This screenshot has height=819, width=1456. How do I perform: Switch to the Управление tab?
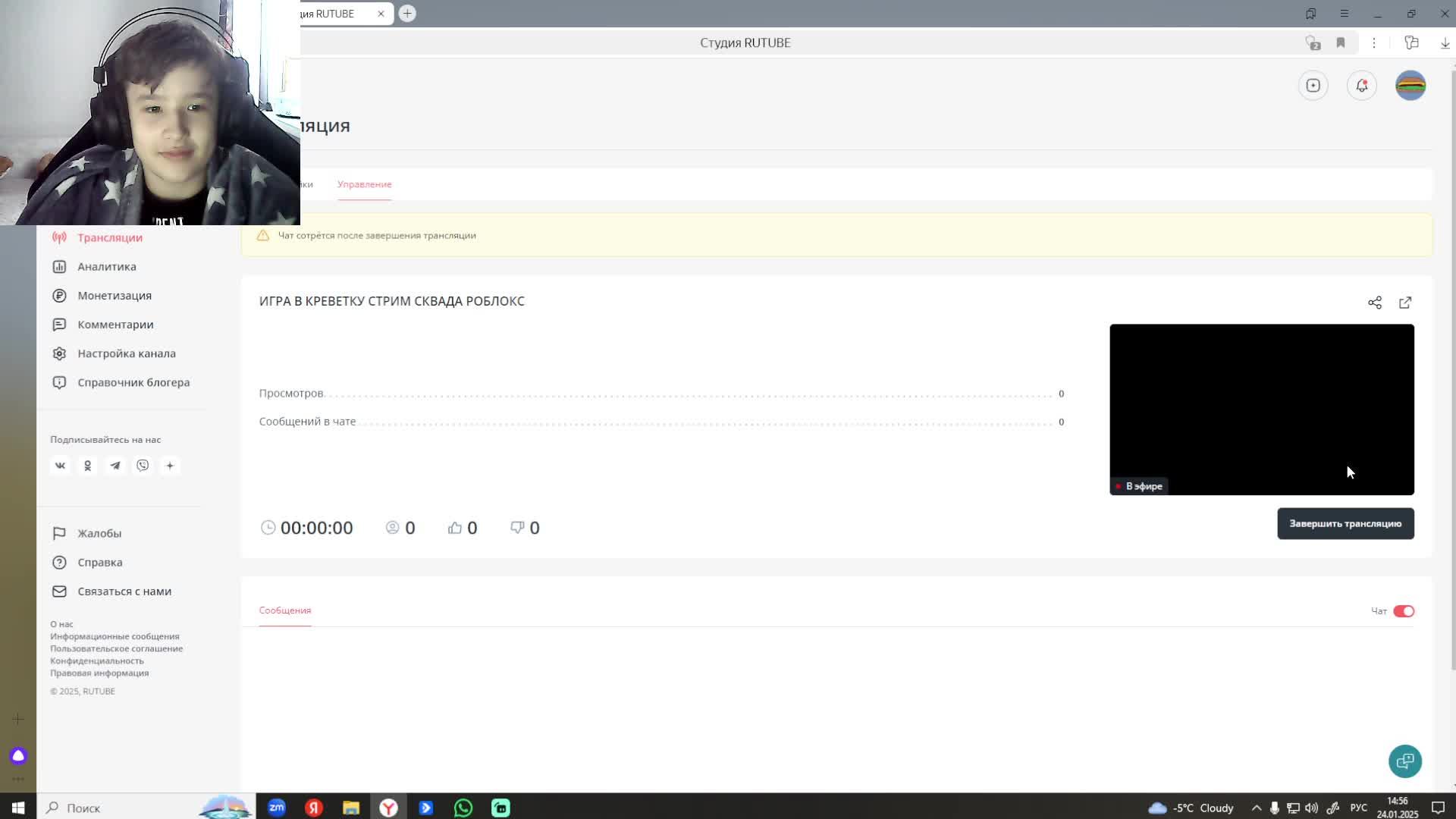(x=364, y=184)
